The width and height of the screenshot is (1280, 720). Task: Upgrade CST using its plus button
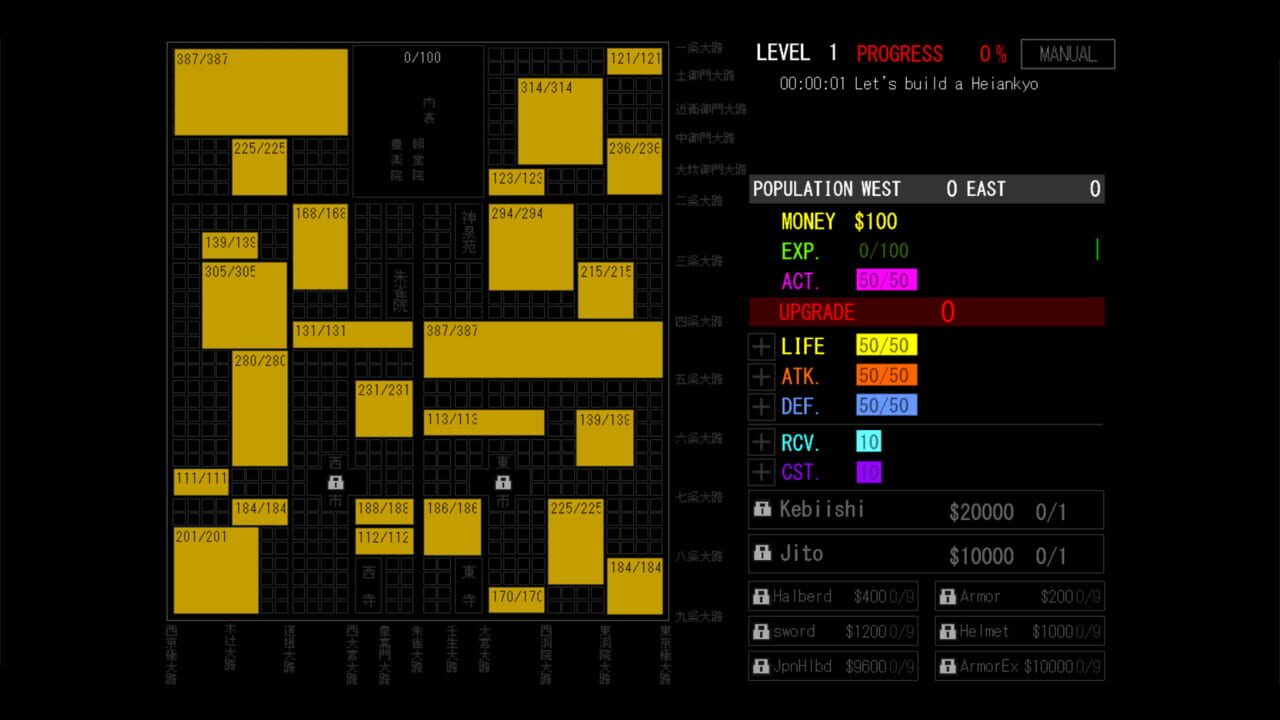pyautogui.click(x=762, y=472)
